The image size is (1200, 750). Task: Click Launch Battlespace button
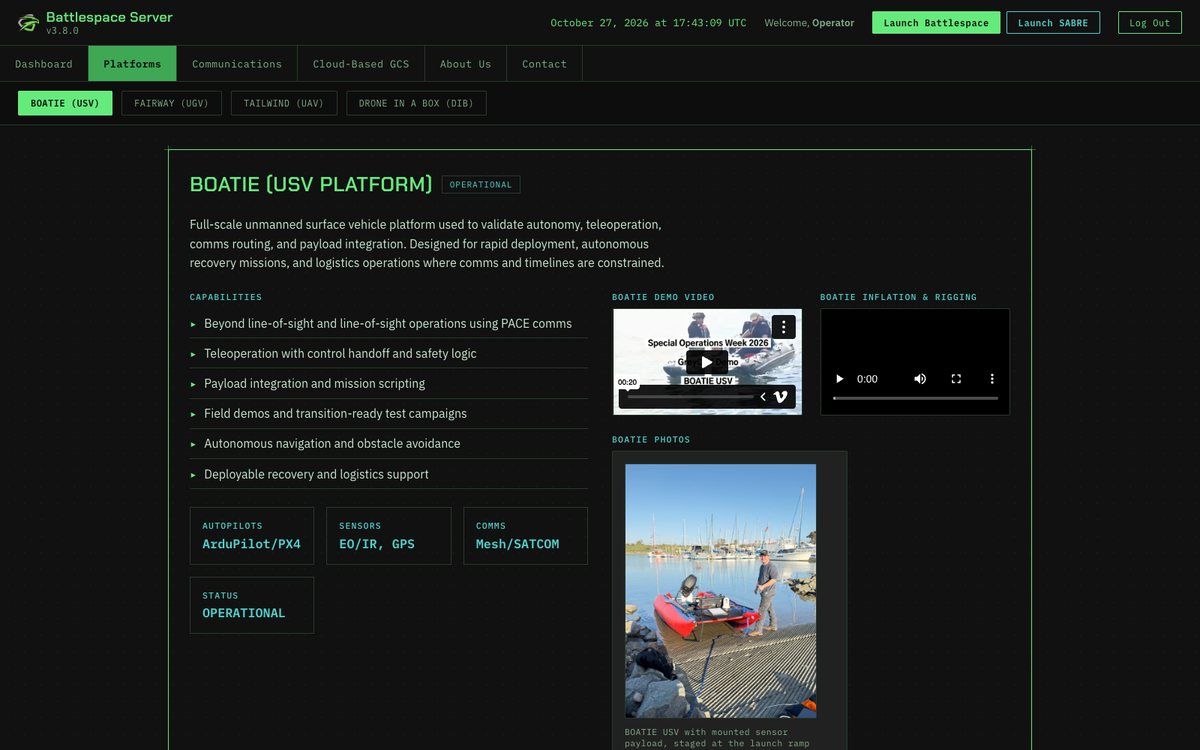(936, 23)
